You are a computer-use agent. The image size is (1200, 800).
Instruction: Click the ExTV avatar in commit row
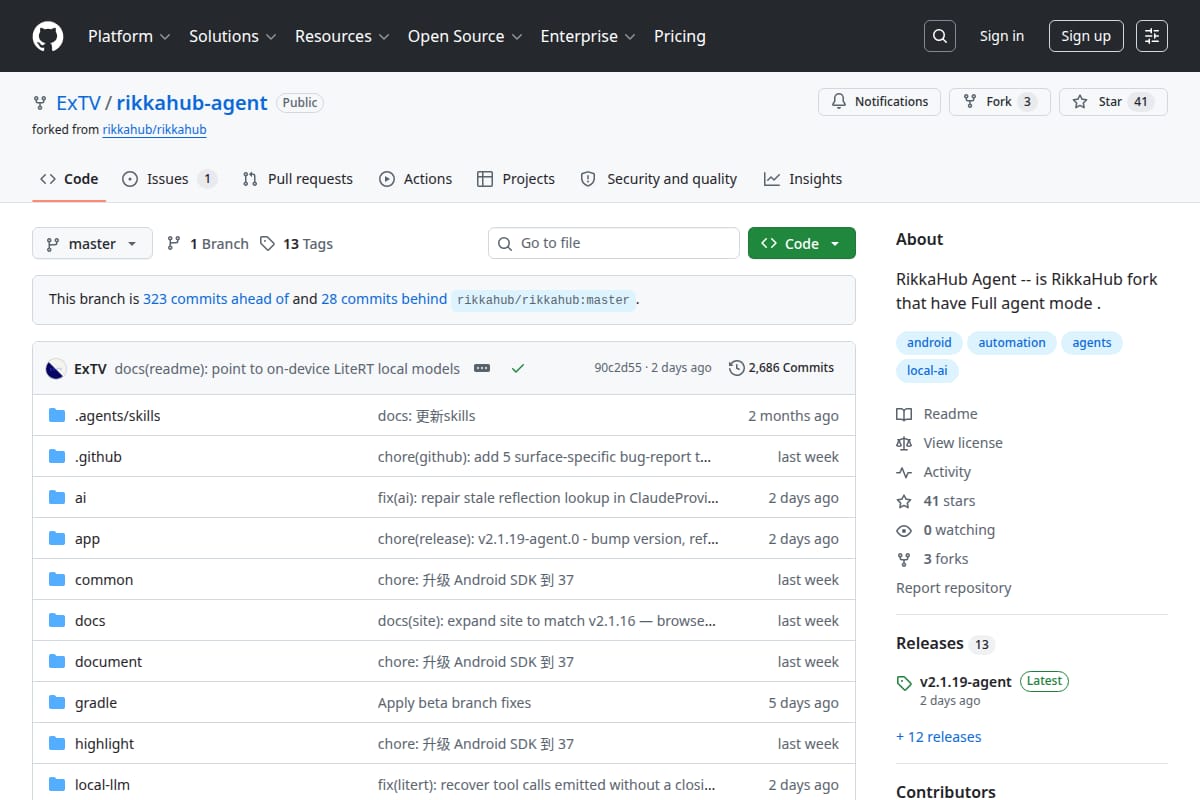pyautogui.click(x=56, y=368)
